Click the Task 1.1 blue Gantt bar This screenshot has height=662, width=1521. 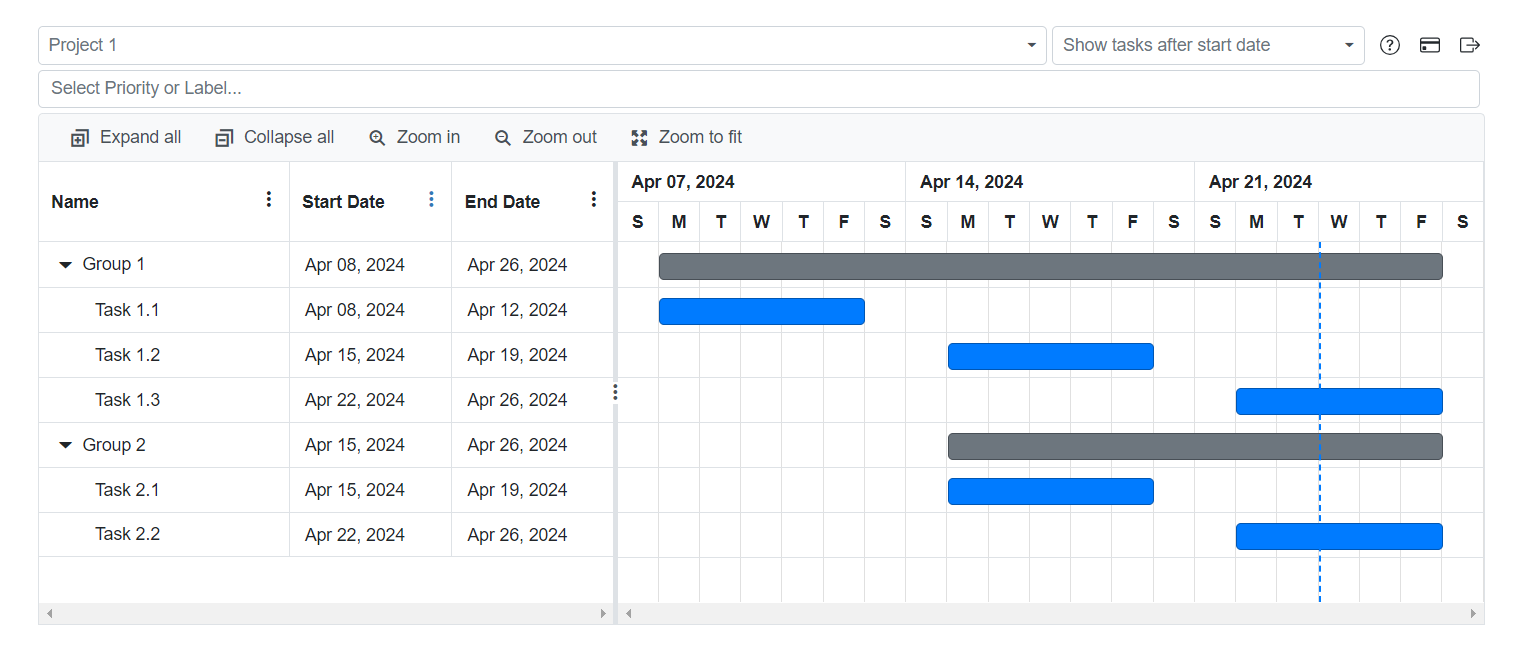pyautogui.click(x=761, y=311)
